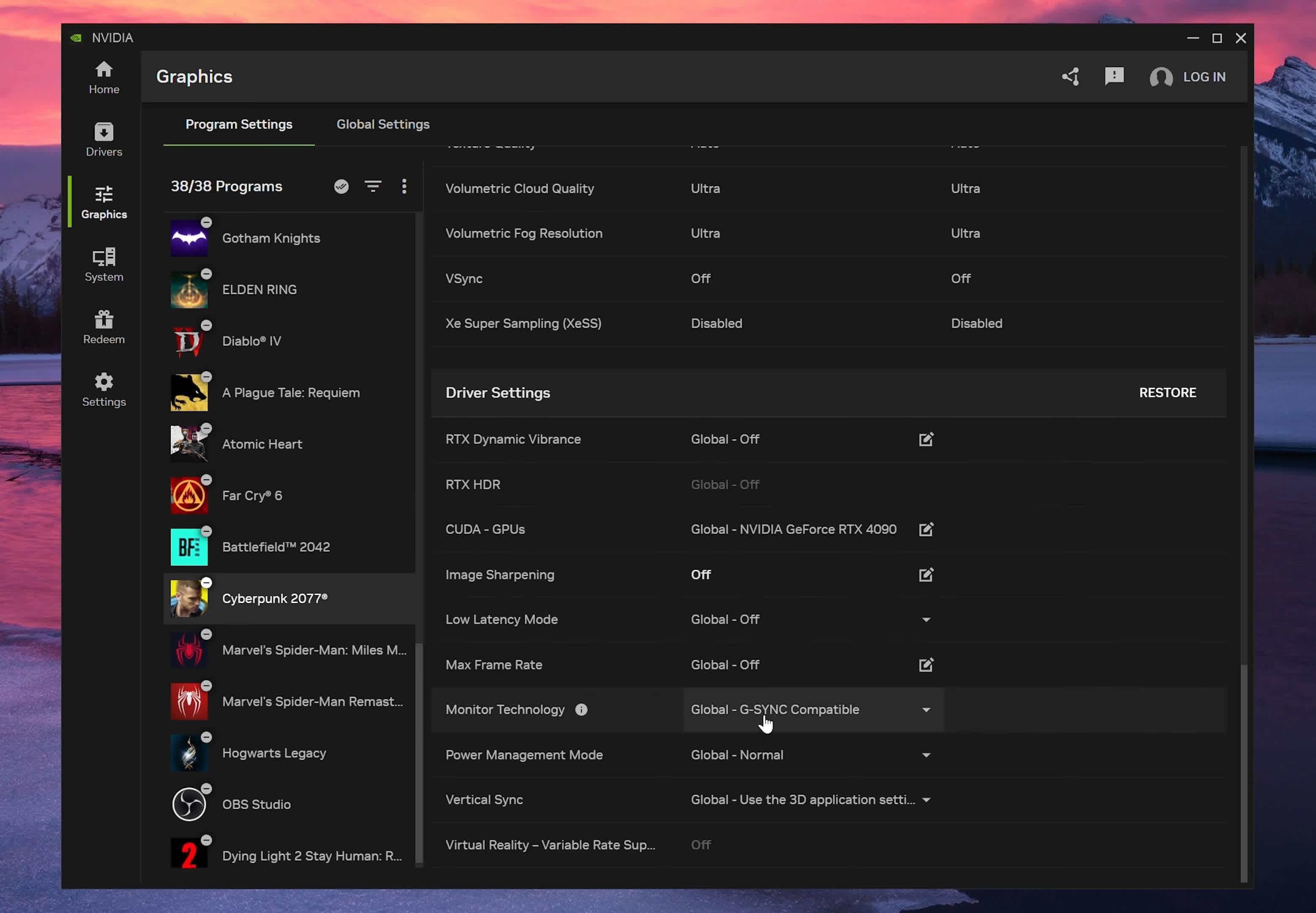Click the share icon in the top bar
Image resolution: width=1316 pixels, height=913 pixels.
(x=1070, y=76)
